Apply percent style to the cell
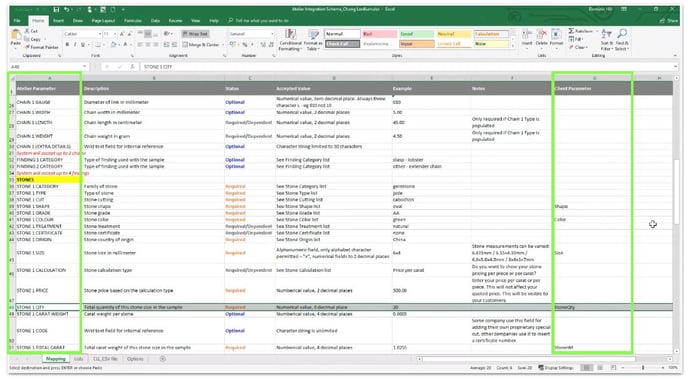This screenshot has width=688, height=380. [x=245, y=44]
